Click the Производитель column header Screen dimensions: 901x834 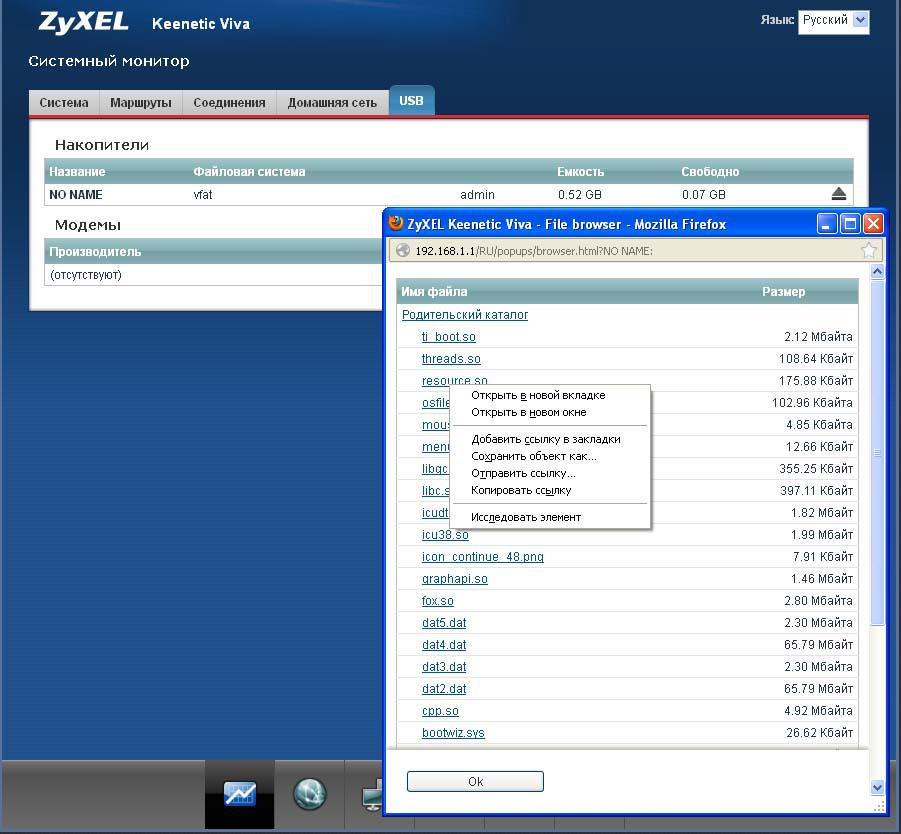(95, 252)
